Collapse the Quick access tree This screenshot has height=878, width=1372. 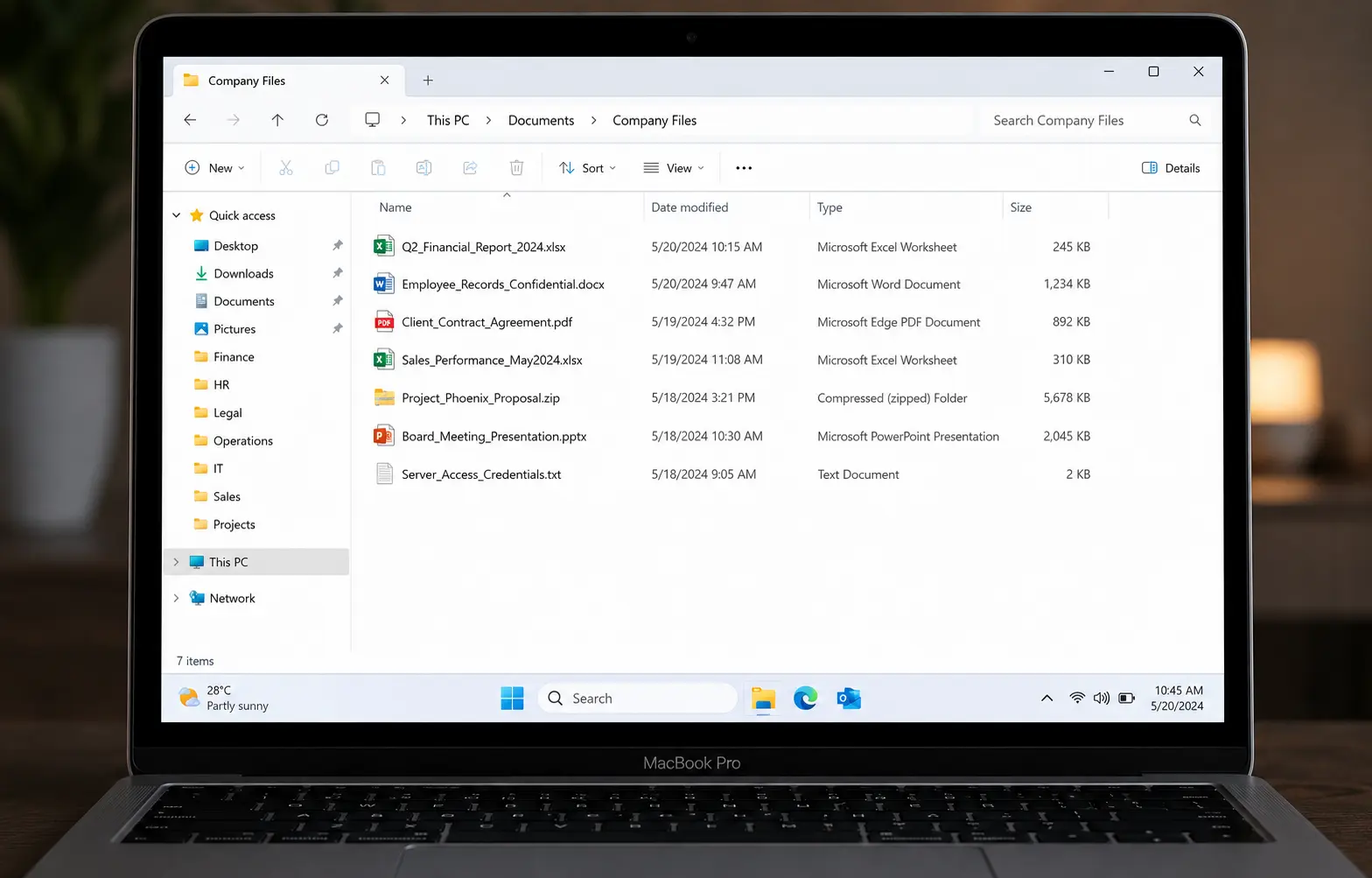coord(176,215)
